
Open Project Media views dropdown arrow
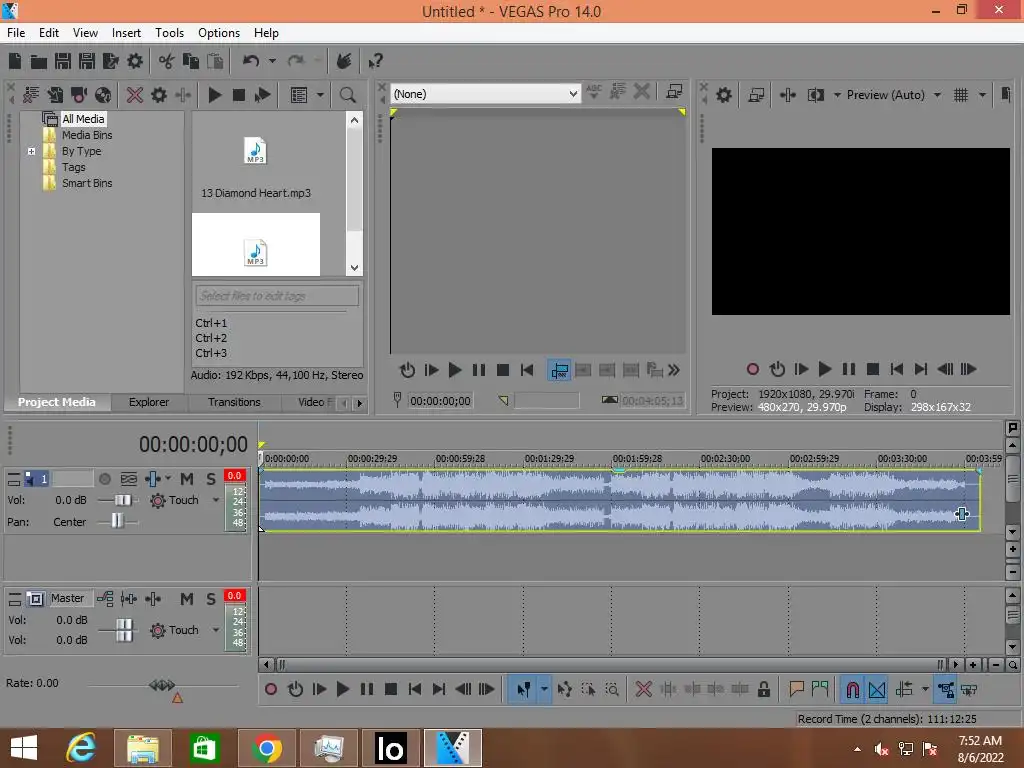(x=321, y=95)
